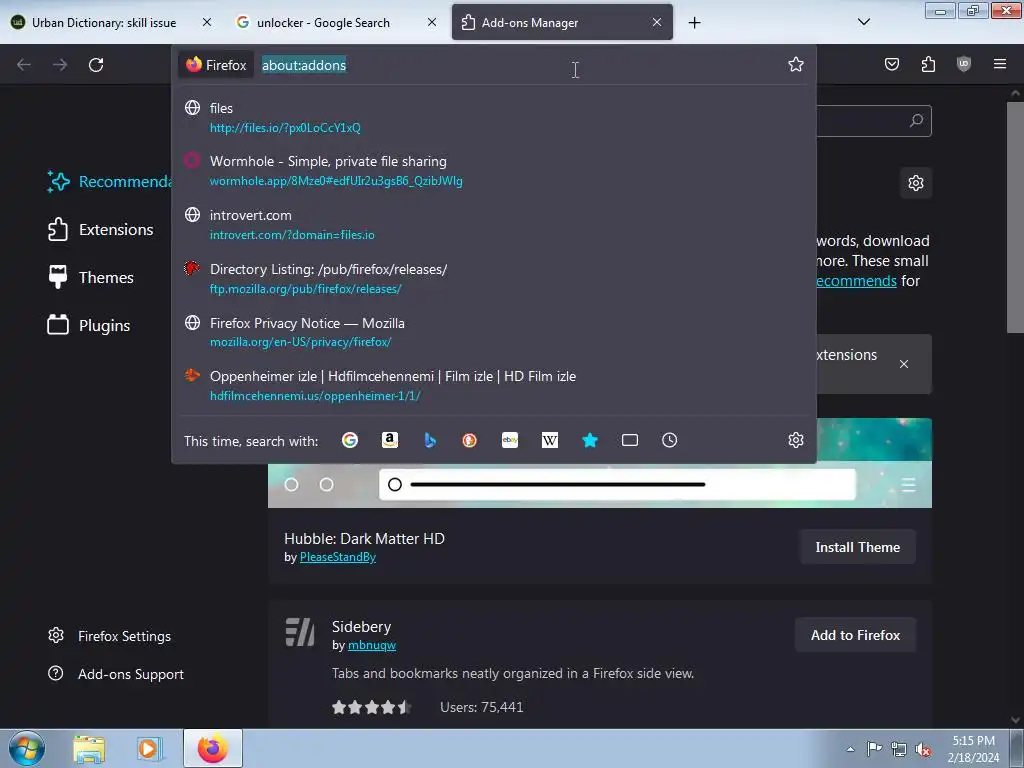Open the add-ons tools gear menu
Screen dimensions: 1024x768
point(916,183)
